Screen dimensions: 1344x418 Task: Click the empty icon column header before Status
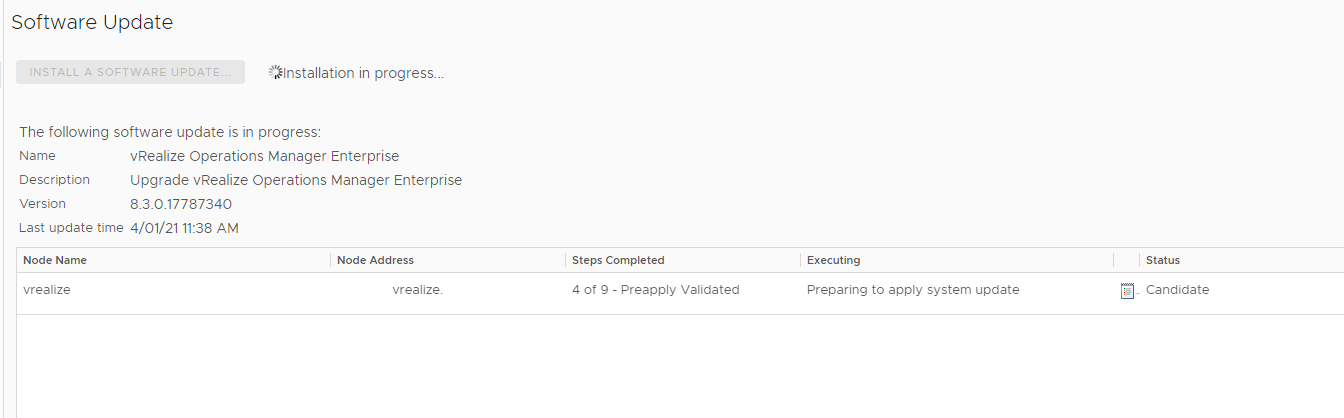(x=1126, y=260)
